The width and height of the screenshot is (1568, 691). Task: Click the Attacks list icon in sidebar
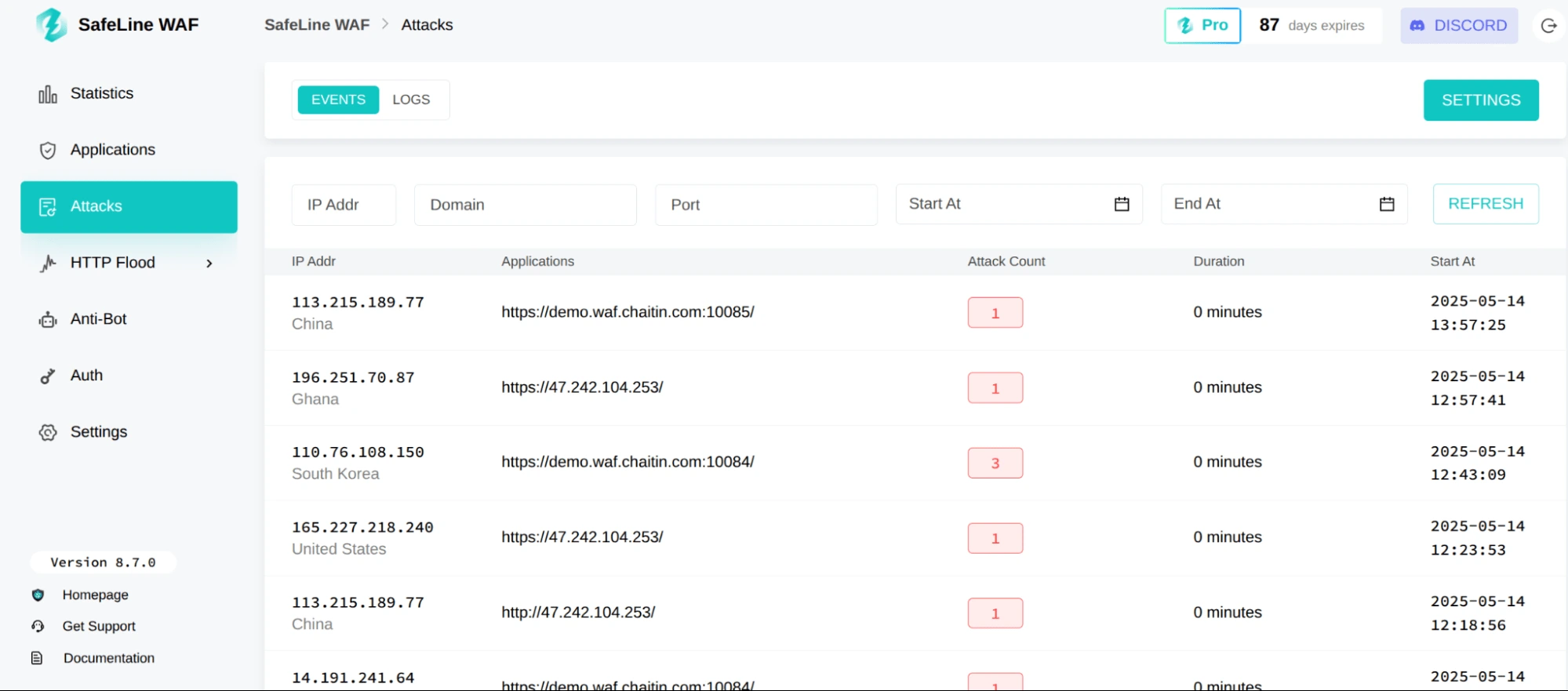(48, 207)
